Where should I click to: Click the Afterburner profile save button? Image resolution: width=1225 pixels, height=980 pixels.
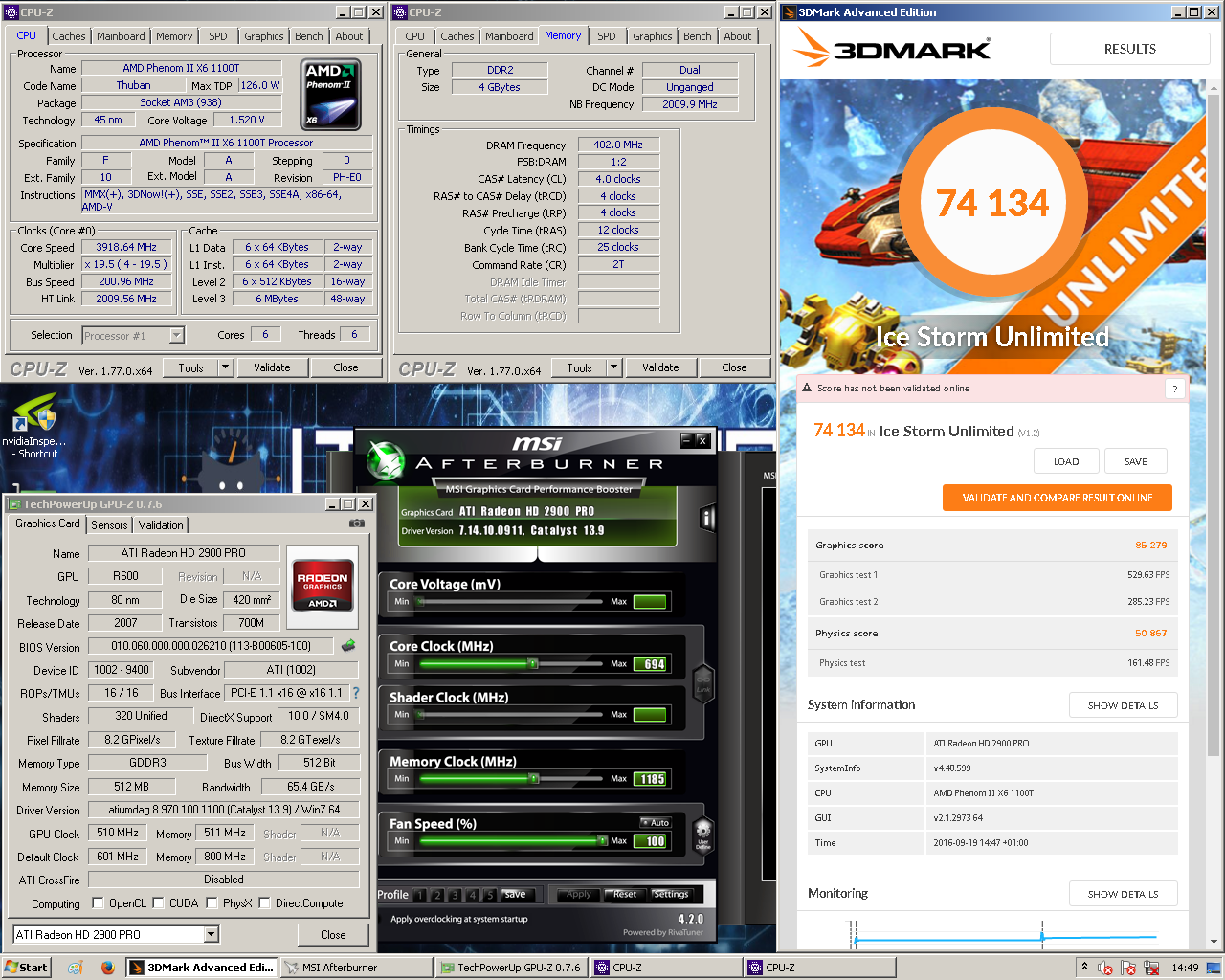click(x=515, y=895)
